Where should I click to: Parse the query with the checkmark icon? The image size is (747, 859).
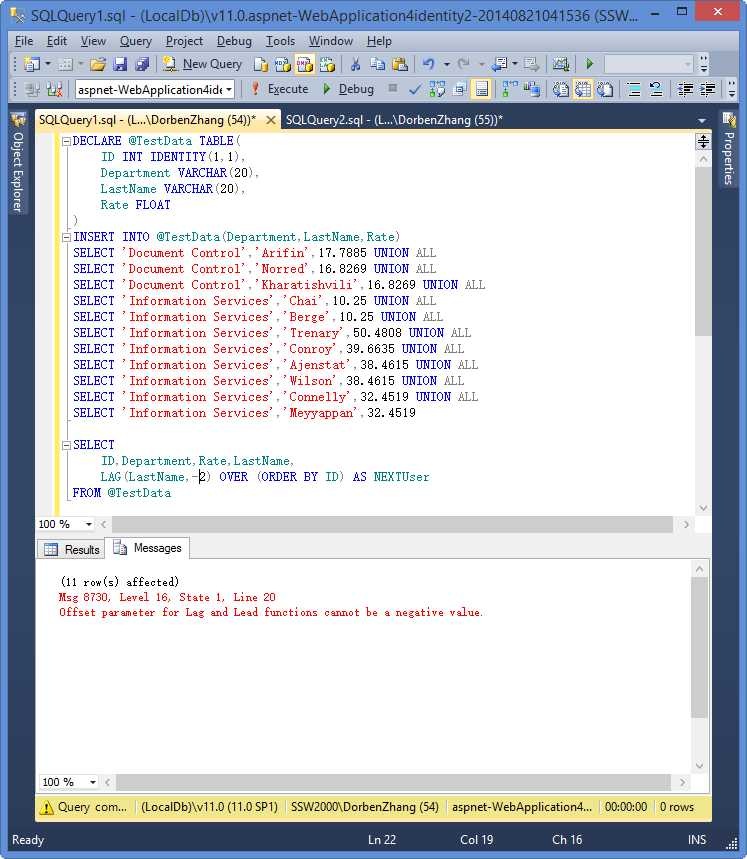pos(415,89)
